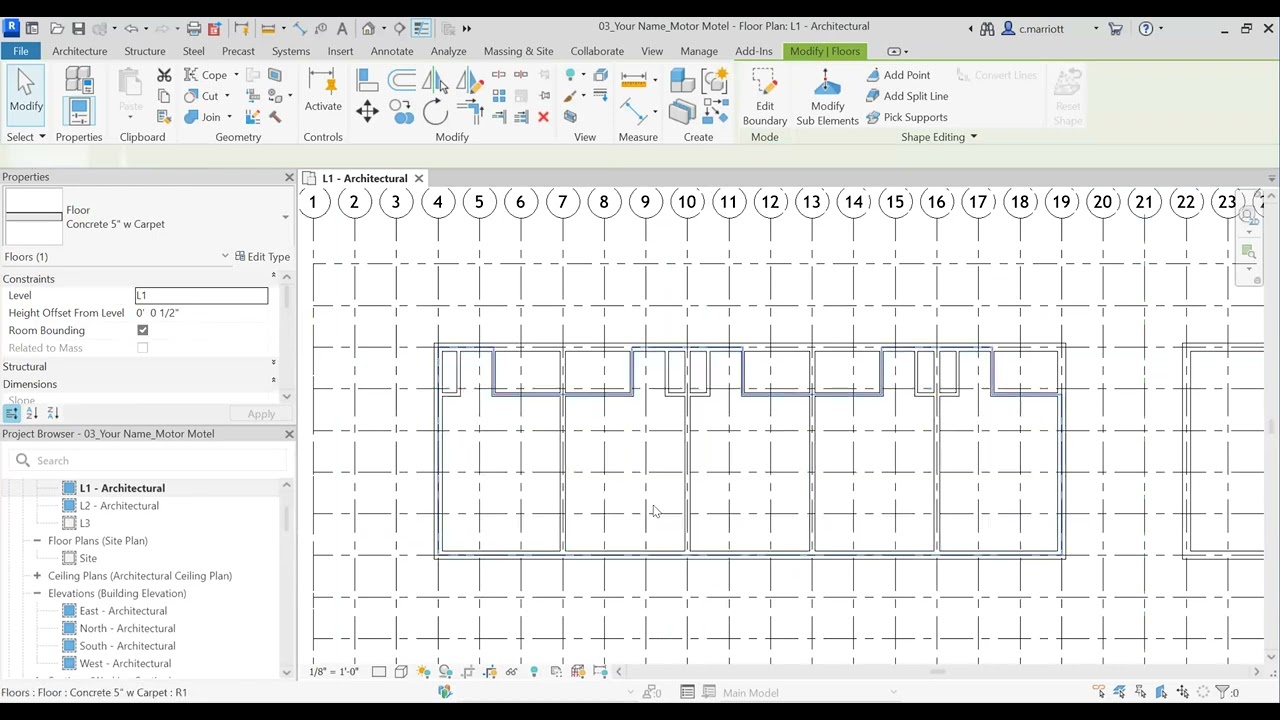Click the Visual Style cube icon in view bar
The image size is (1280, 720).
pyautogui.click(x=401, y=672)
